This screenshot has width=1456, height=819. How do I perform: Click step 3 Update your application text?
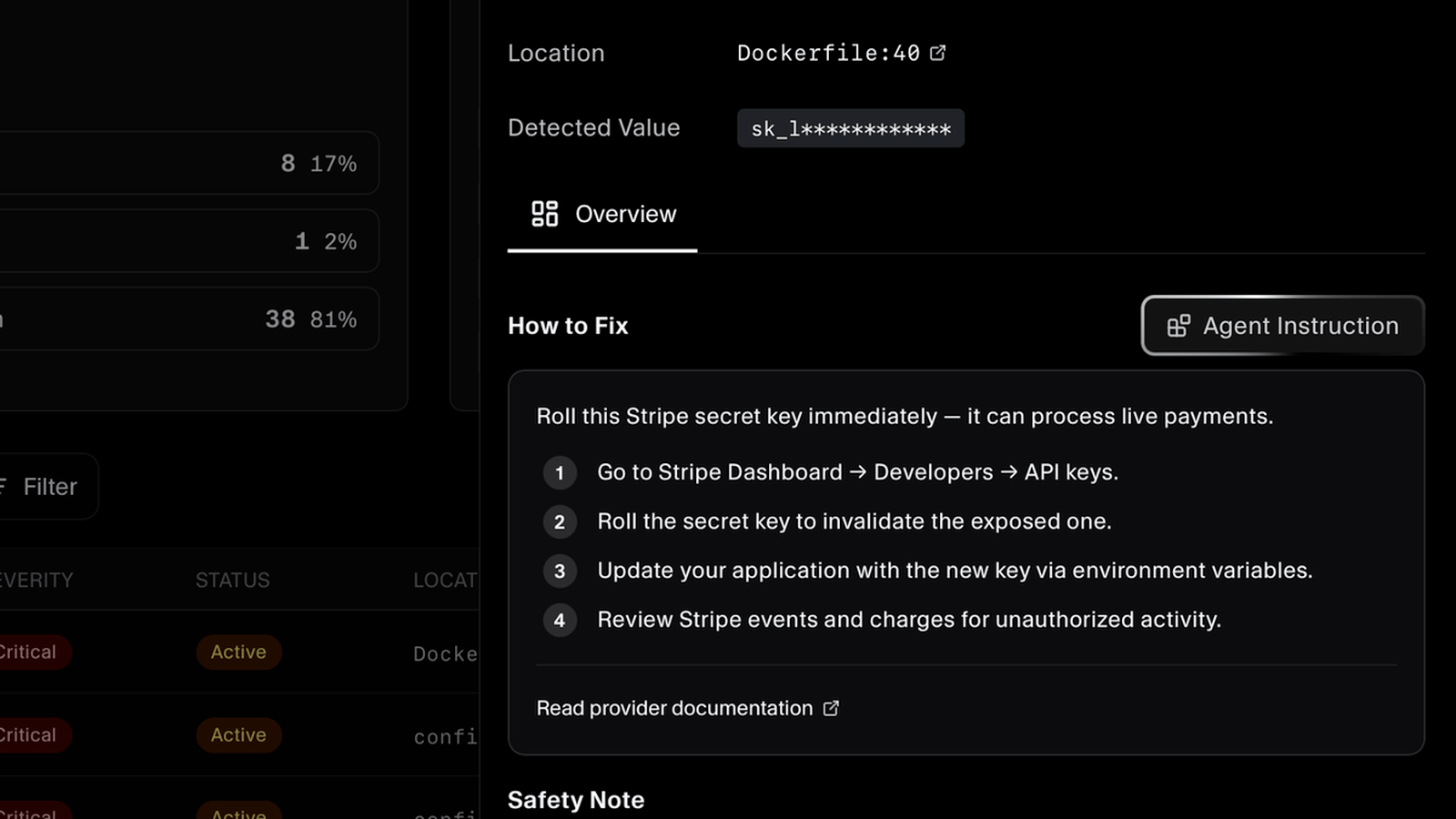(955, 571)
